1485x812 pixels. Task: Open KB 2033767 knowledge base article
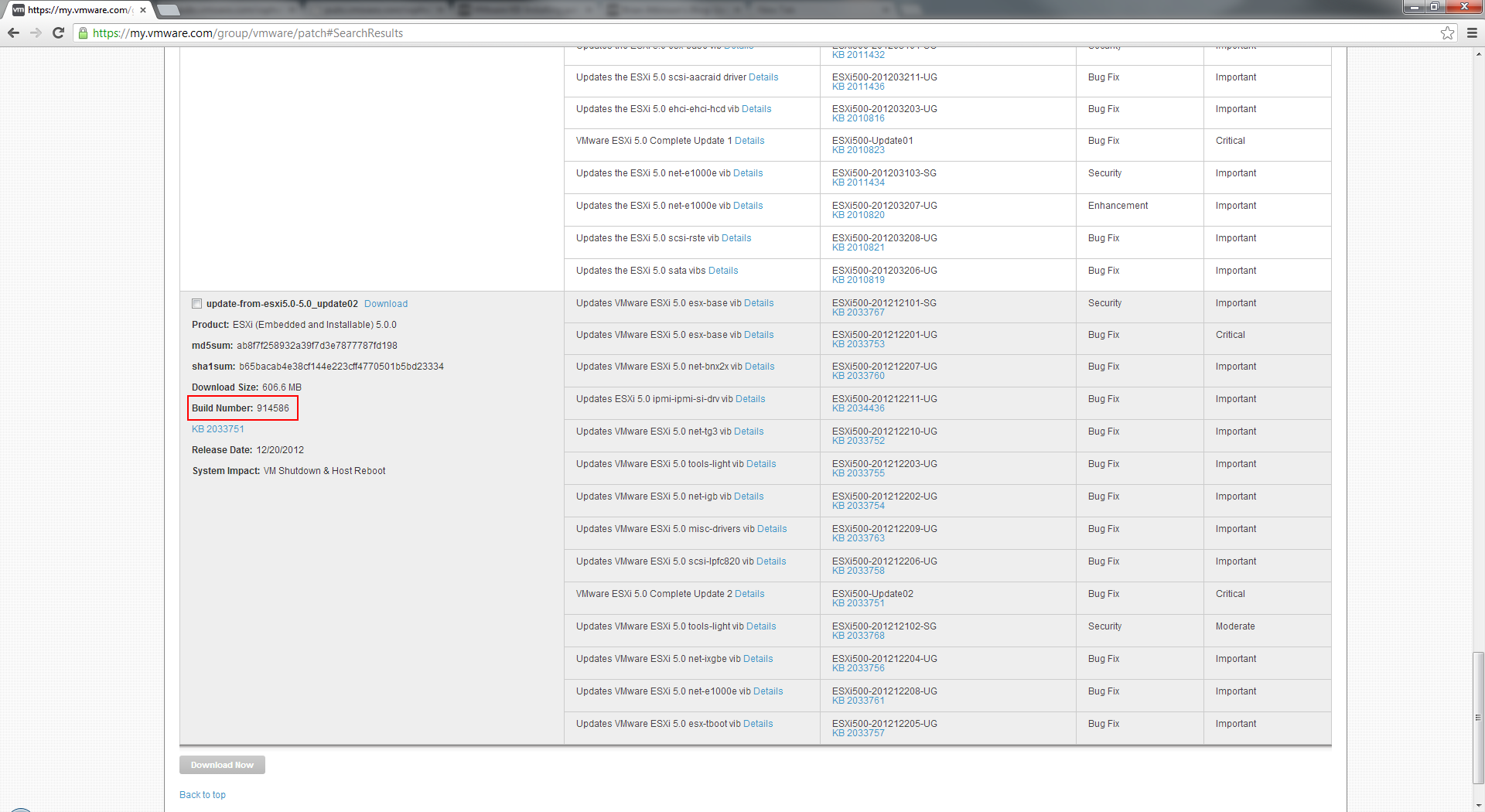pyautogui.click(x=859, y=312)
